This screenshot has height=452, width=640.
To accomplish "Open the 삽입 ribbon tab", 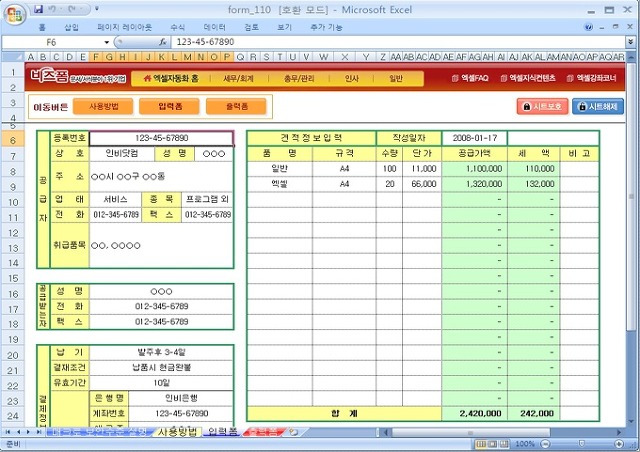I will pos(71,27).
